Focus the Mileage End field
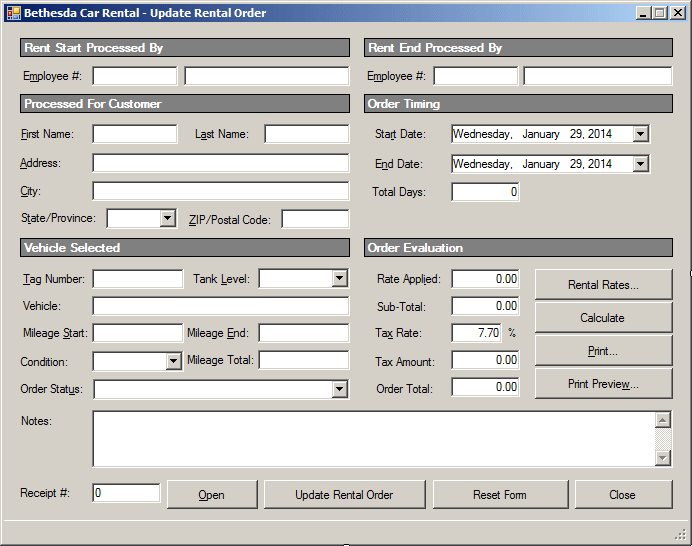This screenshot has width=692, height=546. click(304, 333)
